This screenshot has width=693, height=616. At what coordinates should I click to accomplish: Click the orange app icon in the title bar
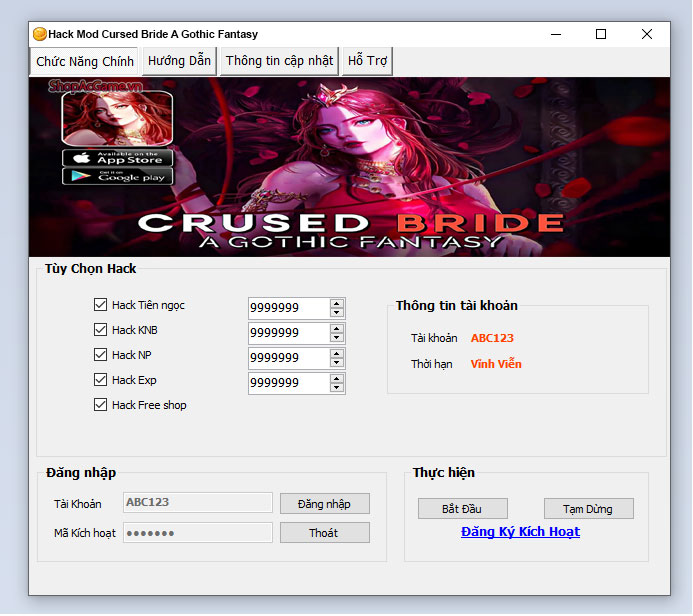(x=40, y=34)
